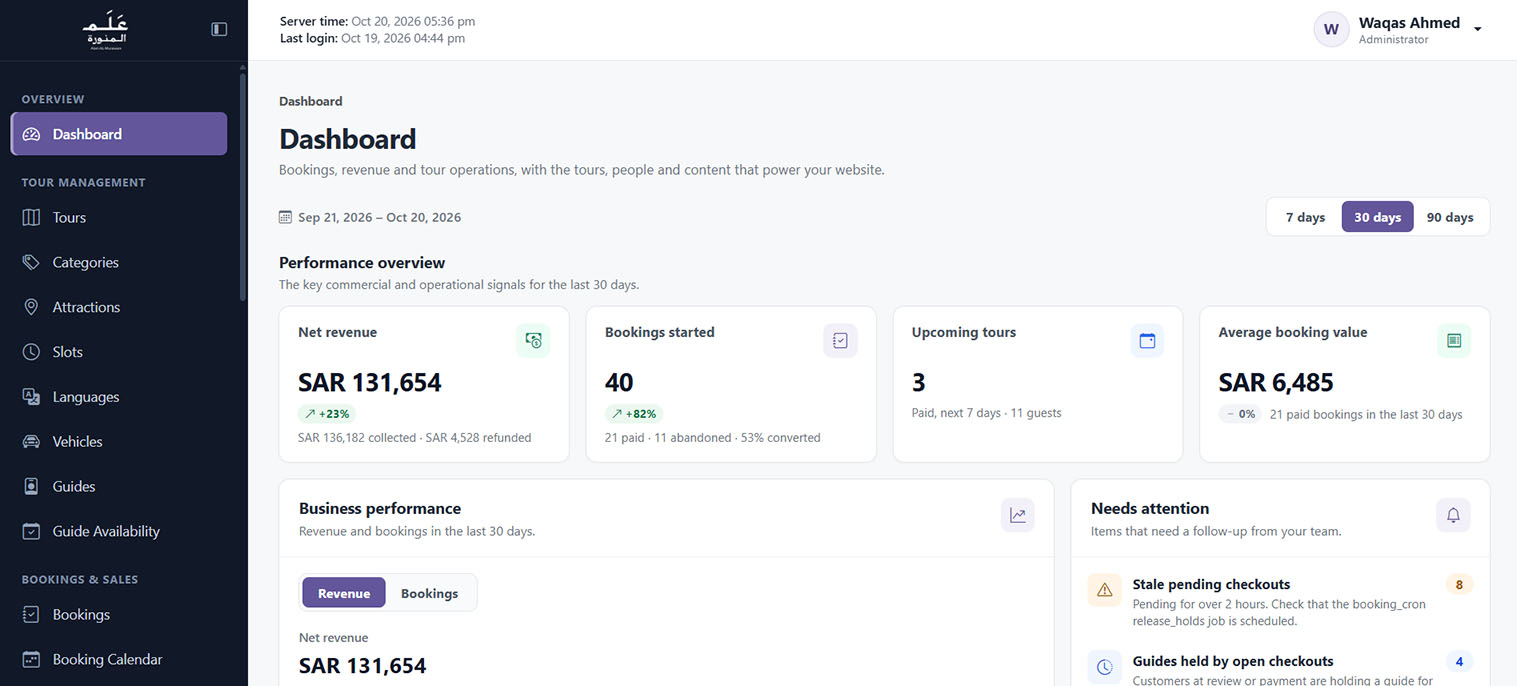Click the Dashboard gauge icon in sidebar
Screen dimensions: 1517x686
click(x=31, y=134)
